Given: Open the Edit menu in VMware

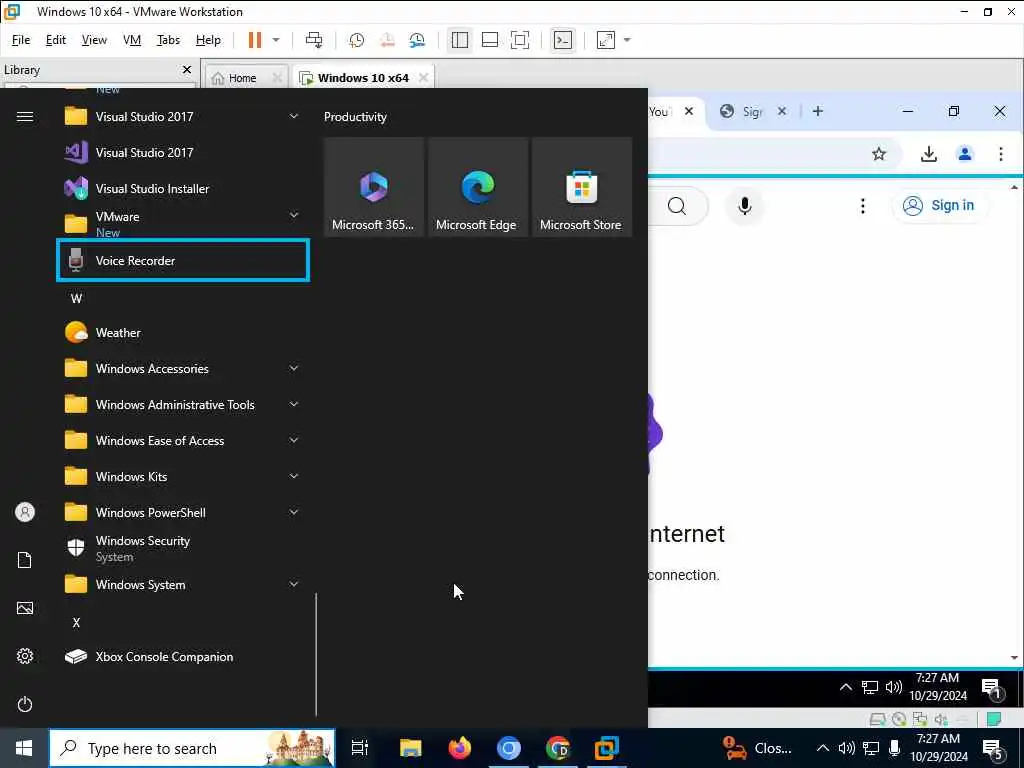Looking at the screenshot, I should click(56, 40).
